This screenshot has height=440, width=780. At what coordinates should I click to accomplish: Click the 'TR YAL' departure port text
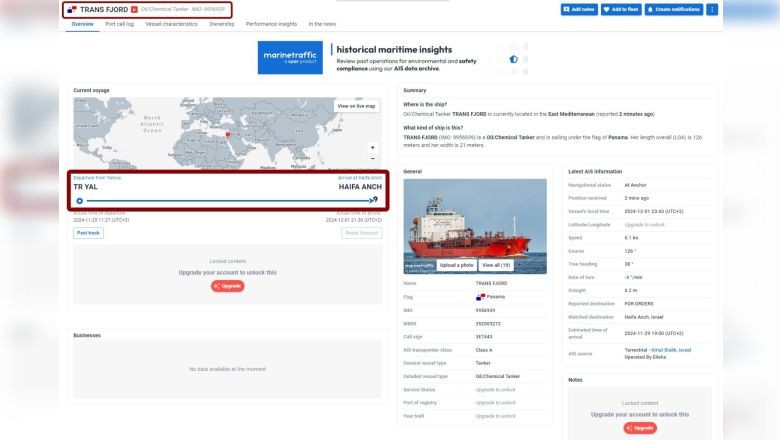[86, 187]
